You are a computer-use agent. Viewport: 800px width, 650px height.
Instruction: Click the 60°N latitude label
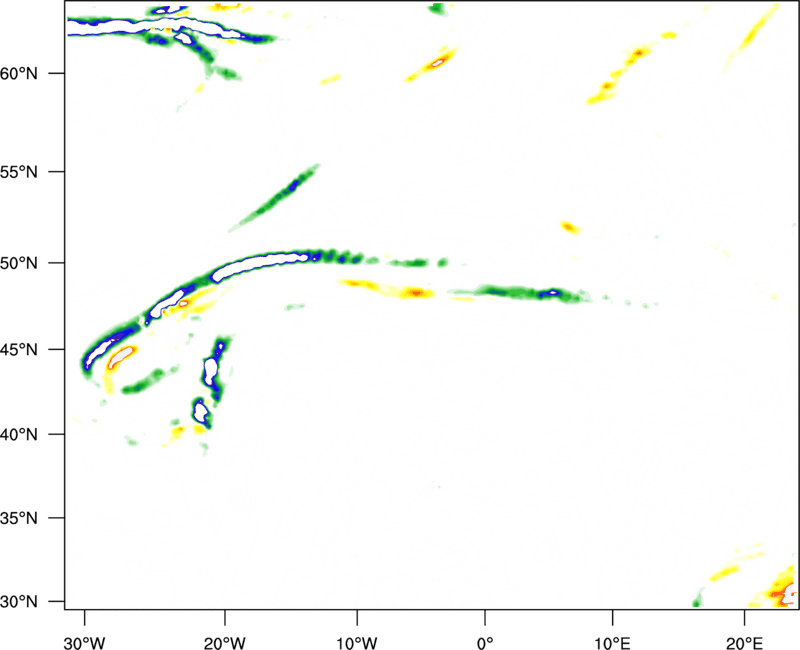click(x=19, y=73)
